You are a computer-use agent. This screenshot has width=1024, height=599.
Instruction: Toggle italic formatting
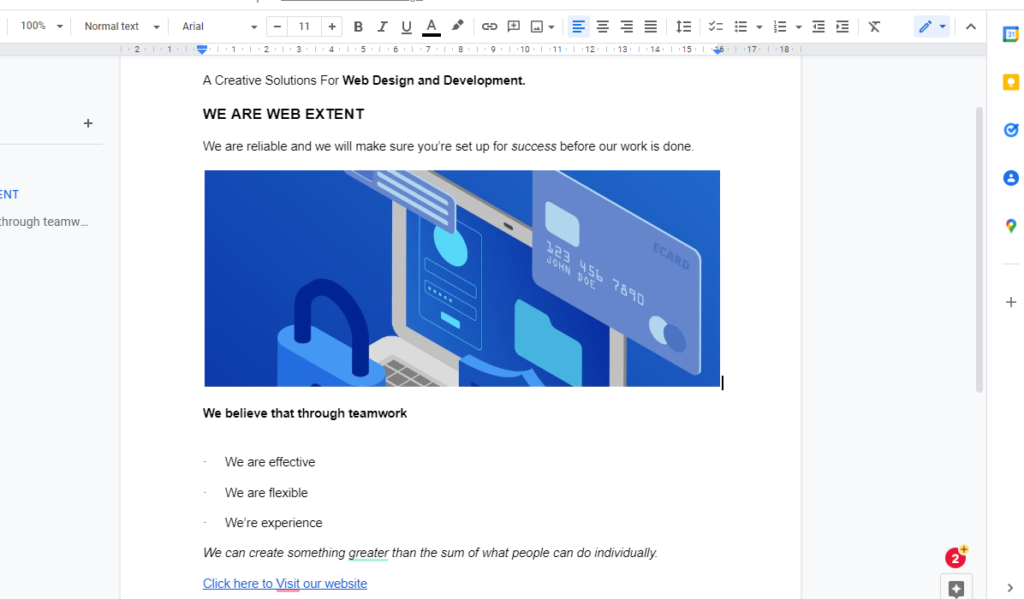tap(382, 27)
